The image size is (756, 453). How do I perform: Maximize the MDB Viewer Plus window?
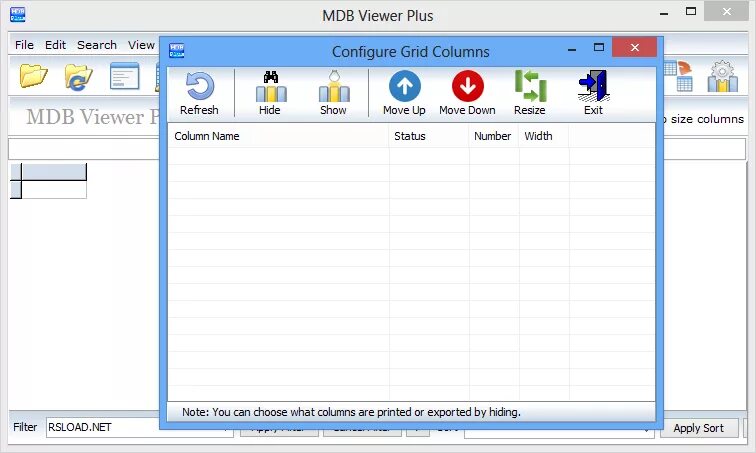691,11
